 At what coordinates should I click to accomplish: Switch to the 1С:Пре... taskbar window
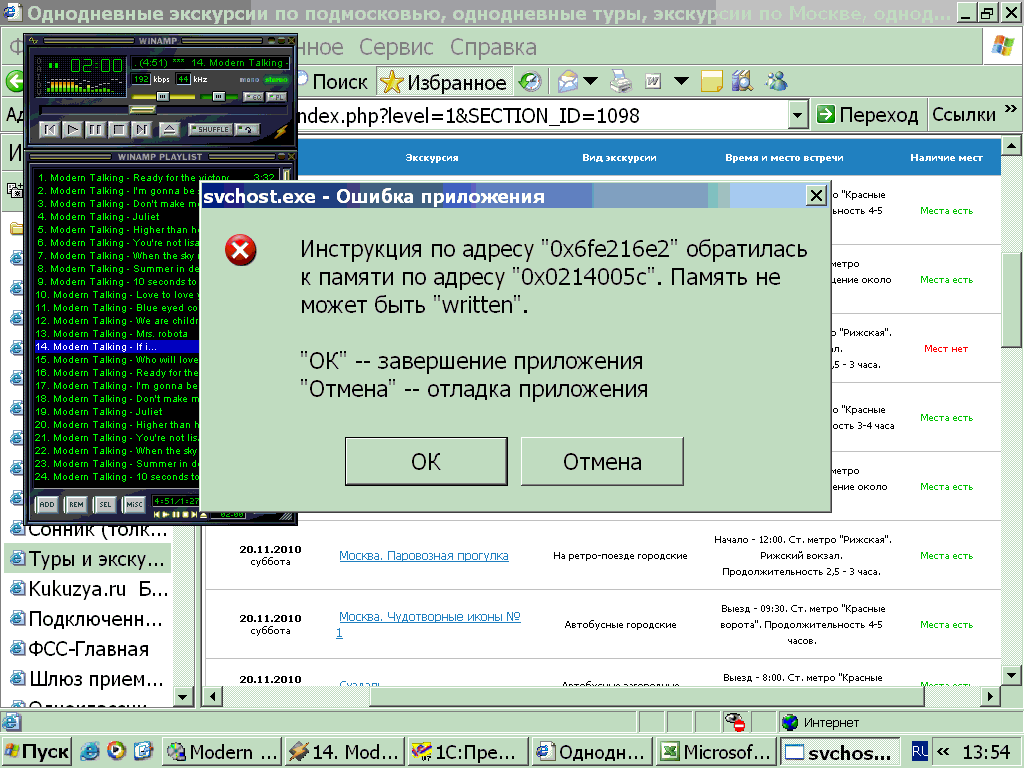(x=467, y=752)
